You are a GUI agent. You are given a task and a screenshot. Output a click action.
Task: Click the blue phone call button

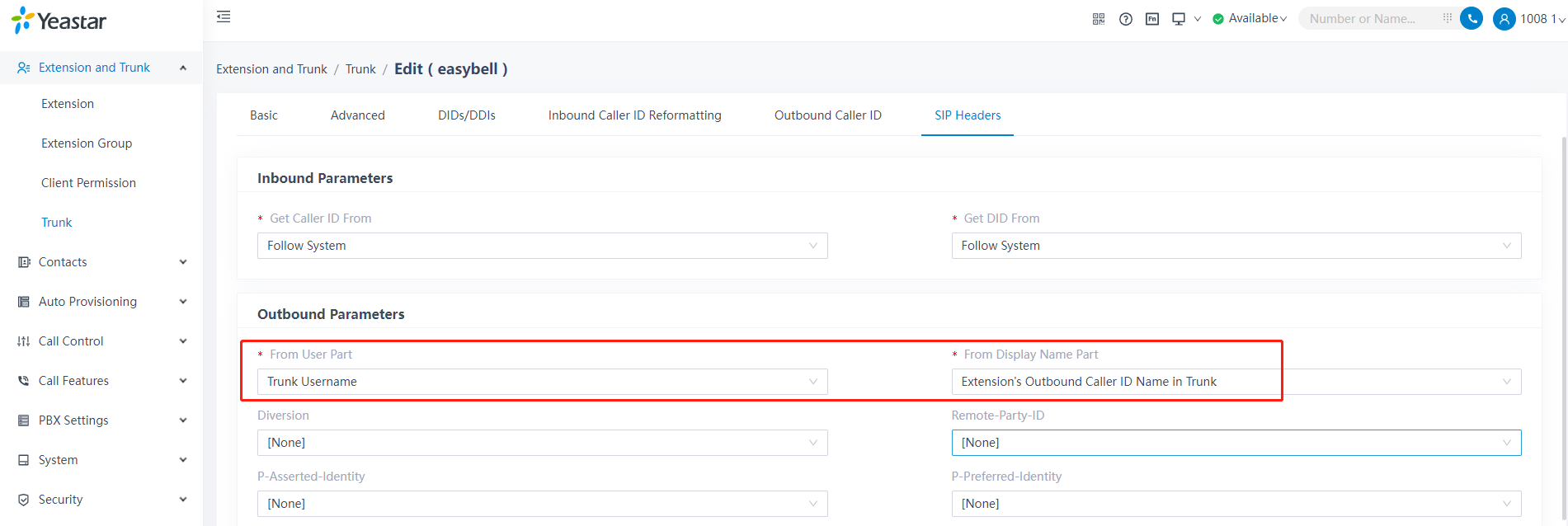click(x=1471, y=18)
